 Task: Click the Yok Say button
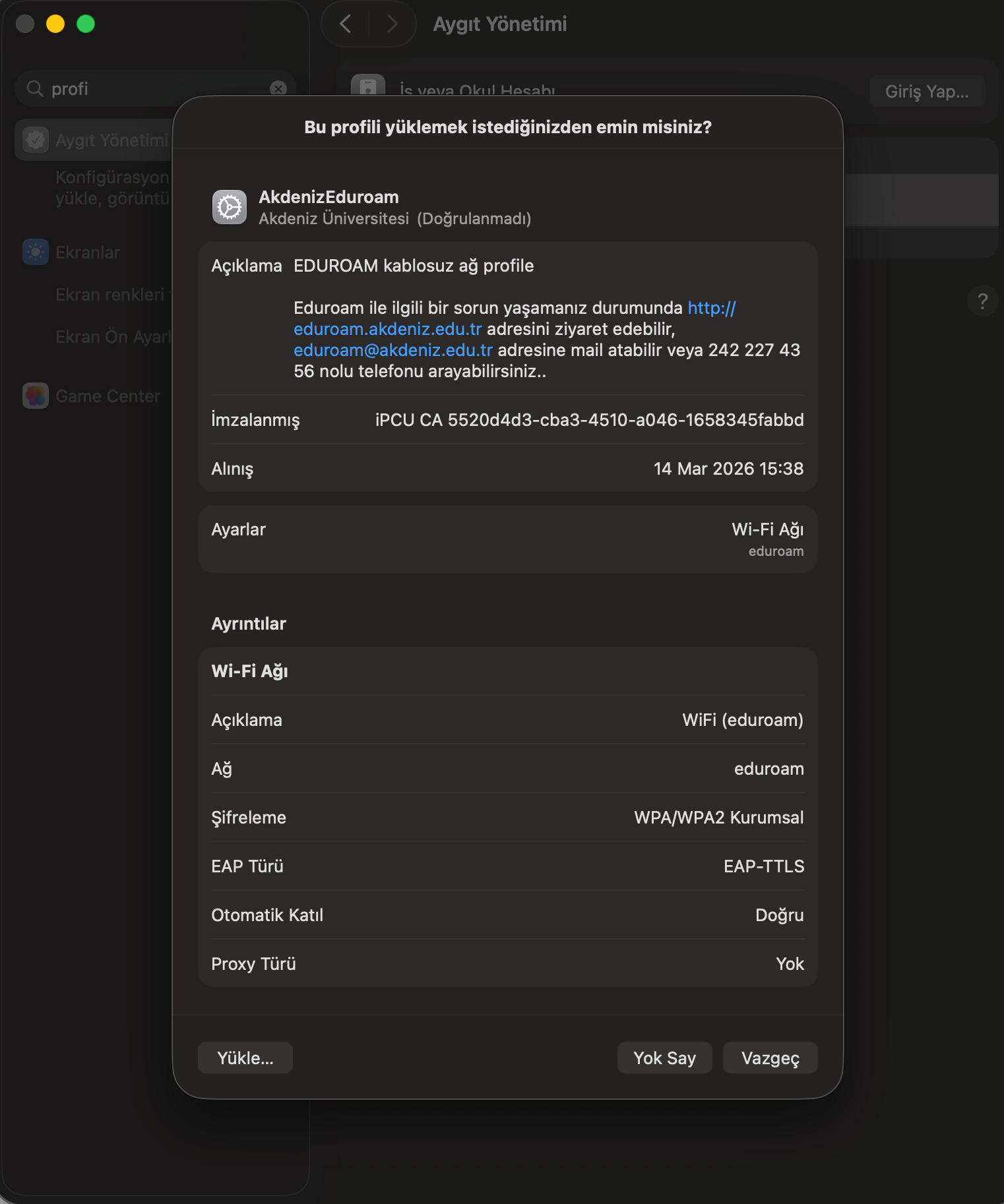(x=664, y=1058)
